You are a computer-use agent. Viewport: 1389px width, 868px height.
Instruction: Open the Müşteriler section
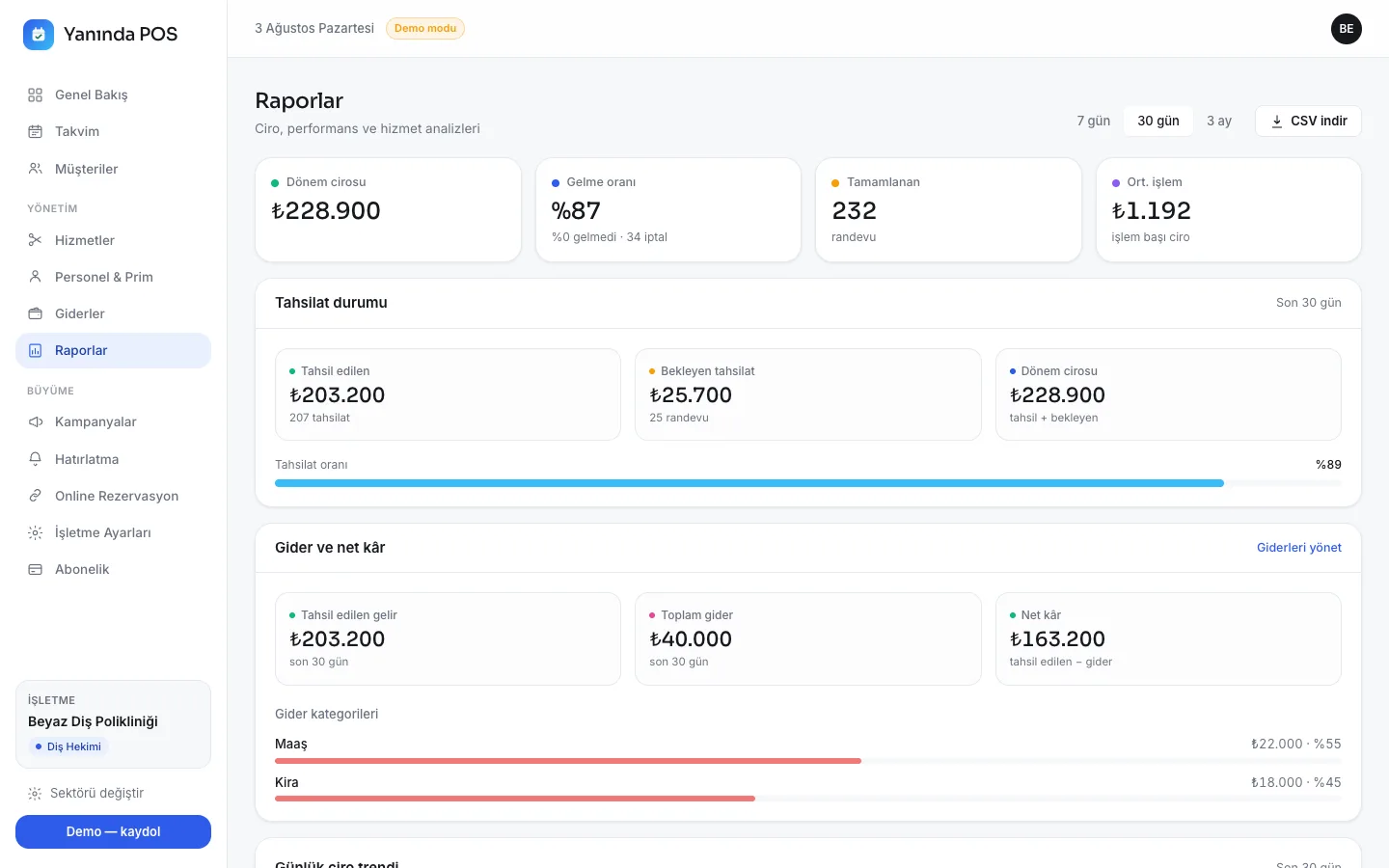[x=113, y=169]
